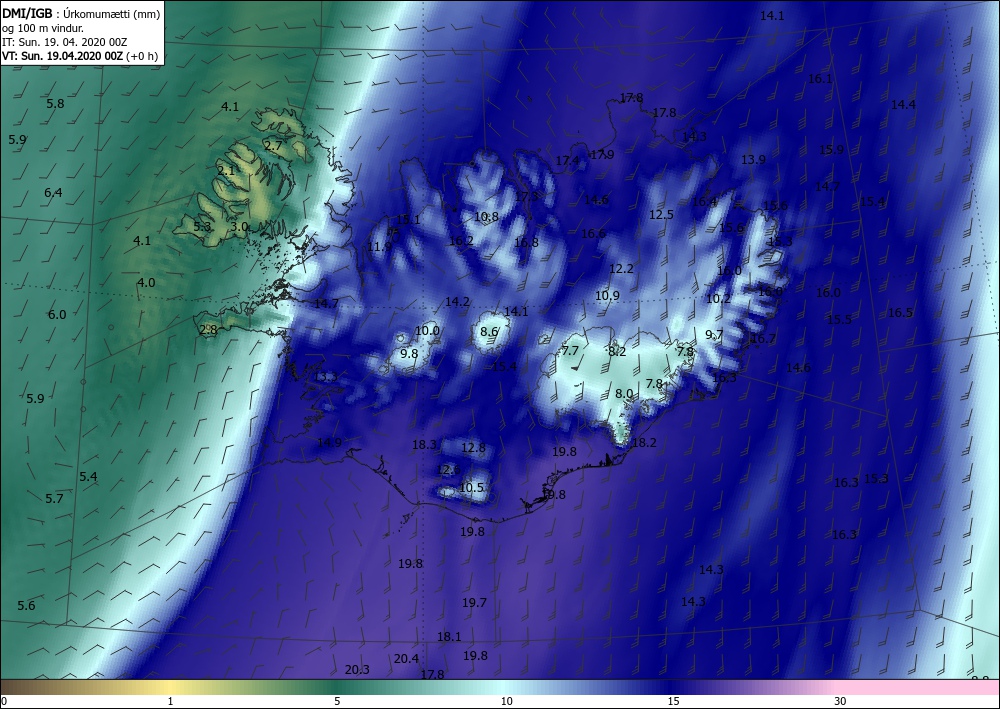Click the legend tick label '15'

click(673, 702)
